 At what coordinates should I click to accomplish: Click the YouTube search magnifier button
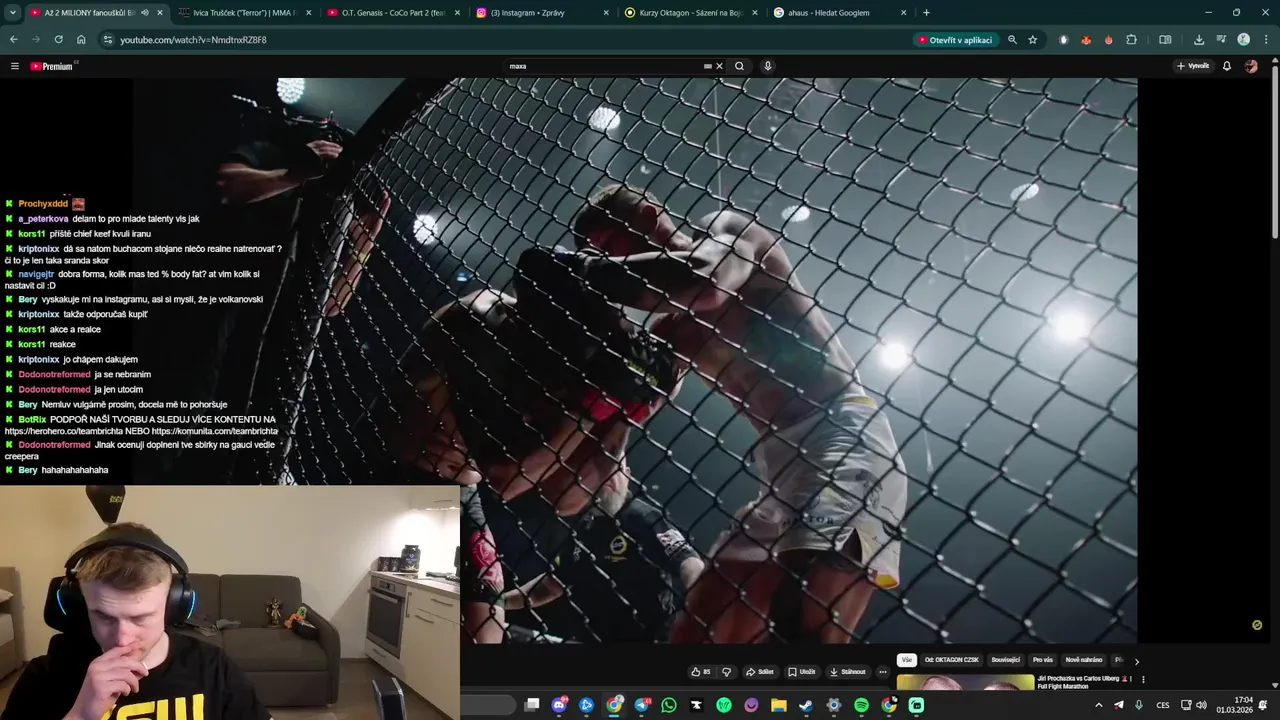740,66
